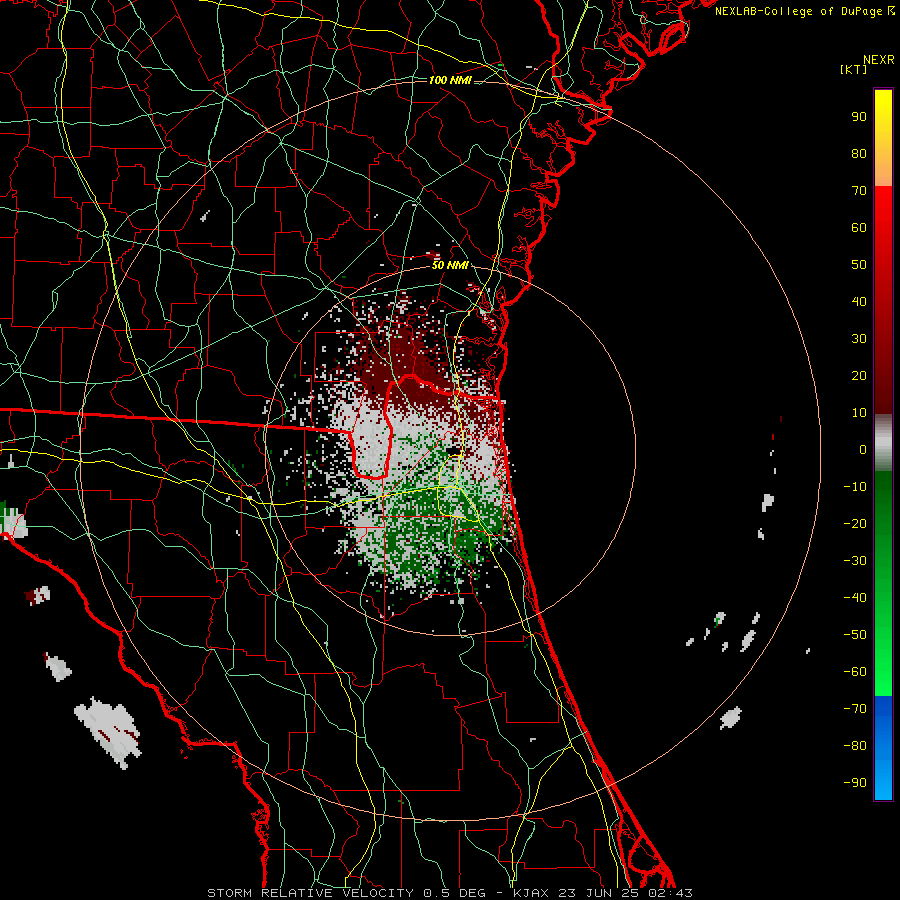Click the -30 scale value
The image size is (900, 900).
pyautogui.click(x=855, y=561)
